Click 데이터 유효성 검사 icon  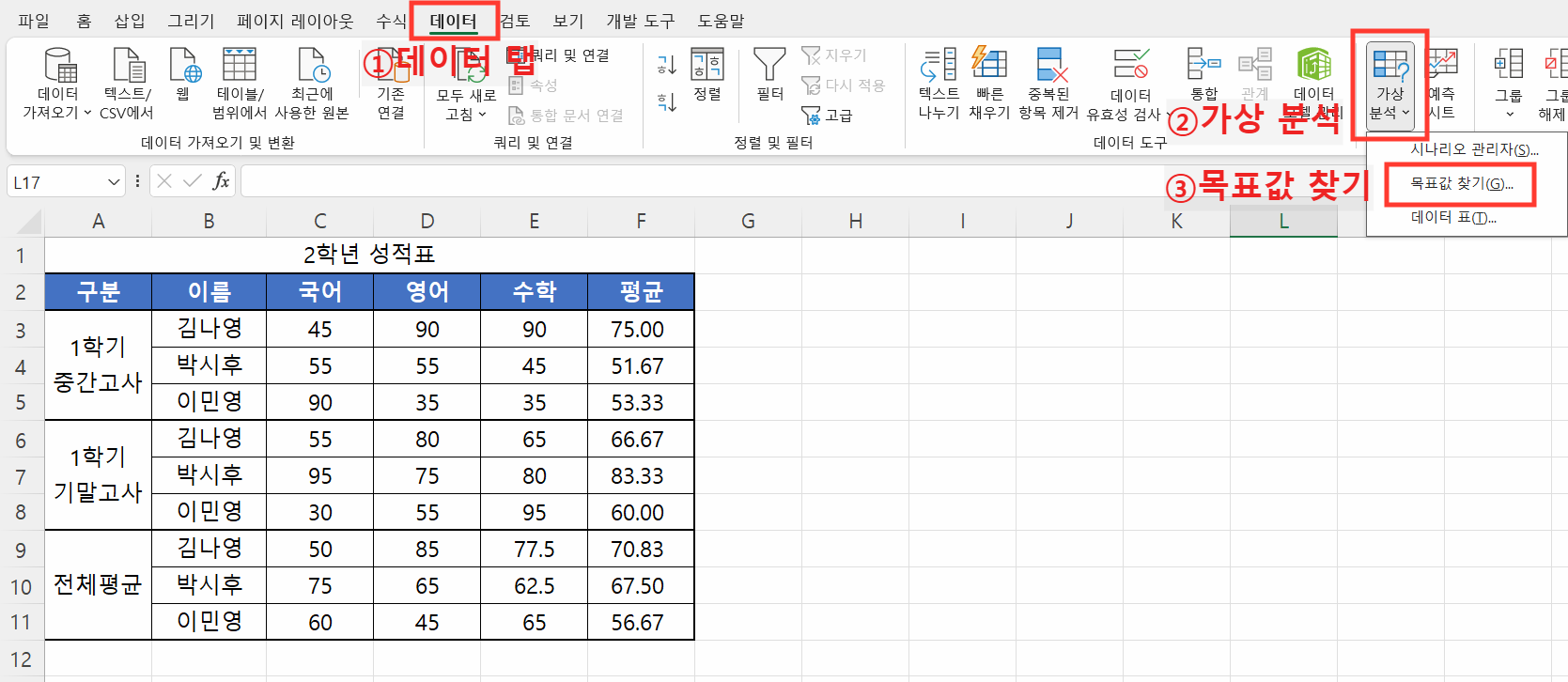click(x=1130, y=64)
